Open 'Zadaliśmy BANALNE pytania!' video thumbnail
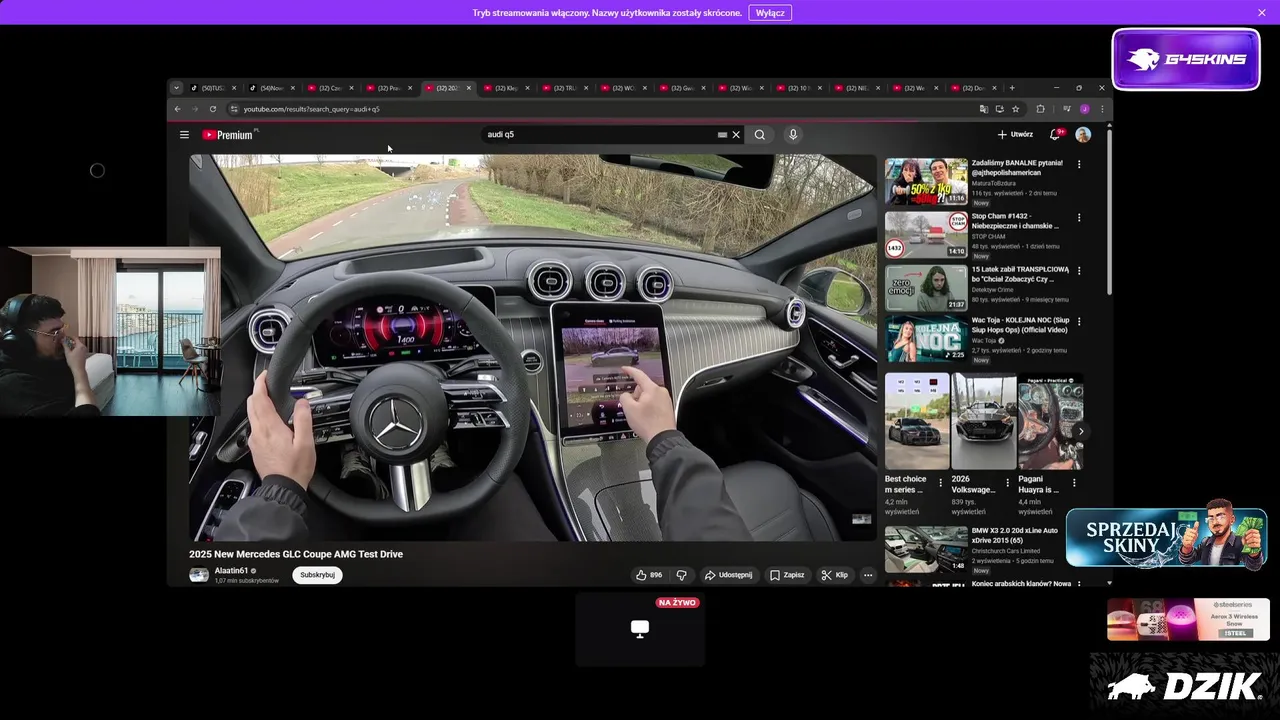The height and width of the screenshot is (720, 1280). click(926, 181)
